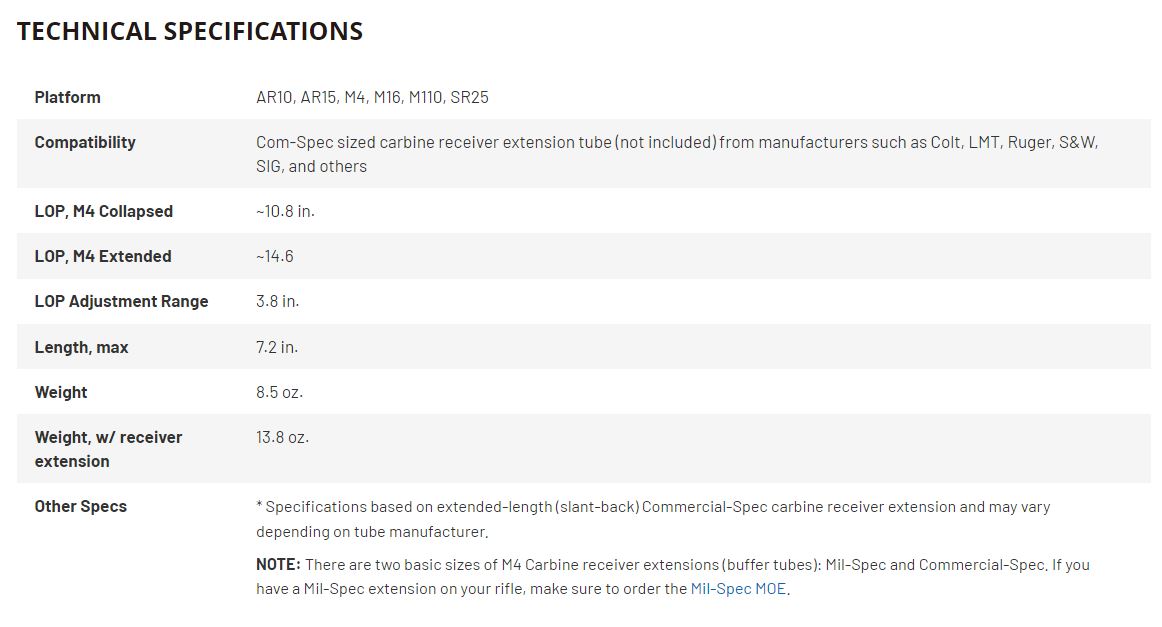
Task: Click the 13.8 oz. value
Action: 282,437
